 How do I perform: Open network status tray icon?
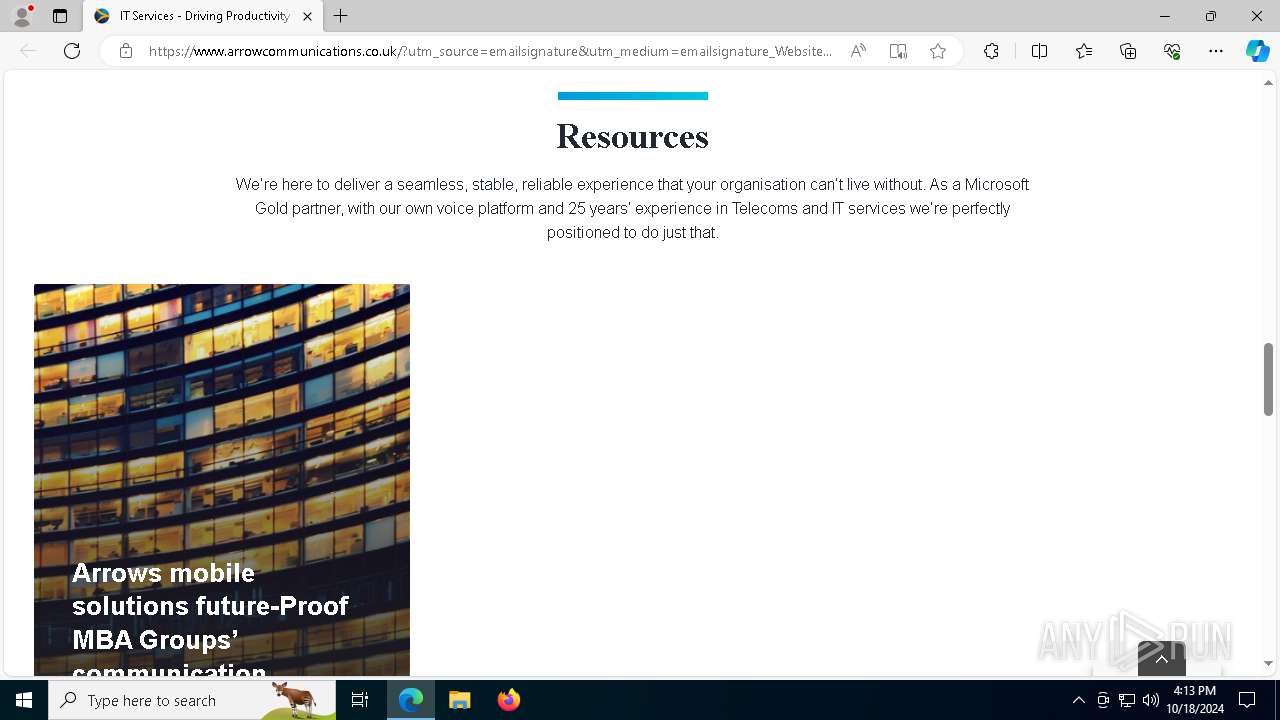pyautogui.click(x=1127, y=700)
